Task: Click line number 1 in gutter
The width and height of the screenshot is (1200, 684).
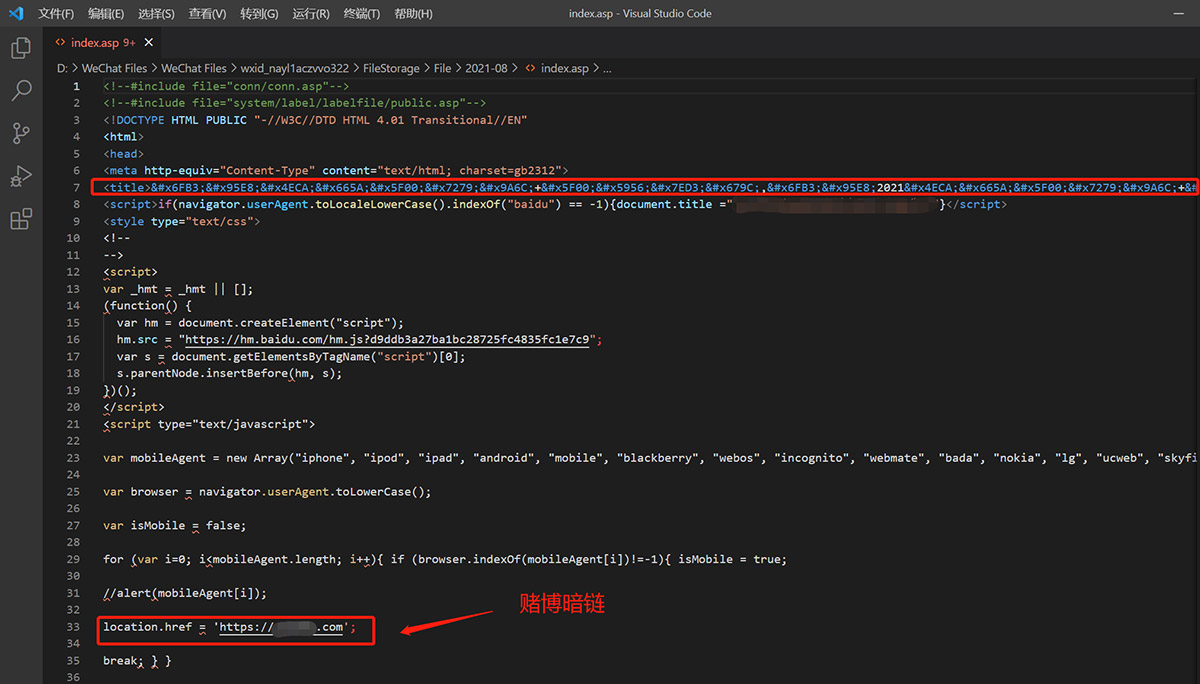Action: (76, 87)
